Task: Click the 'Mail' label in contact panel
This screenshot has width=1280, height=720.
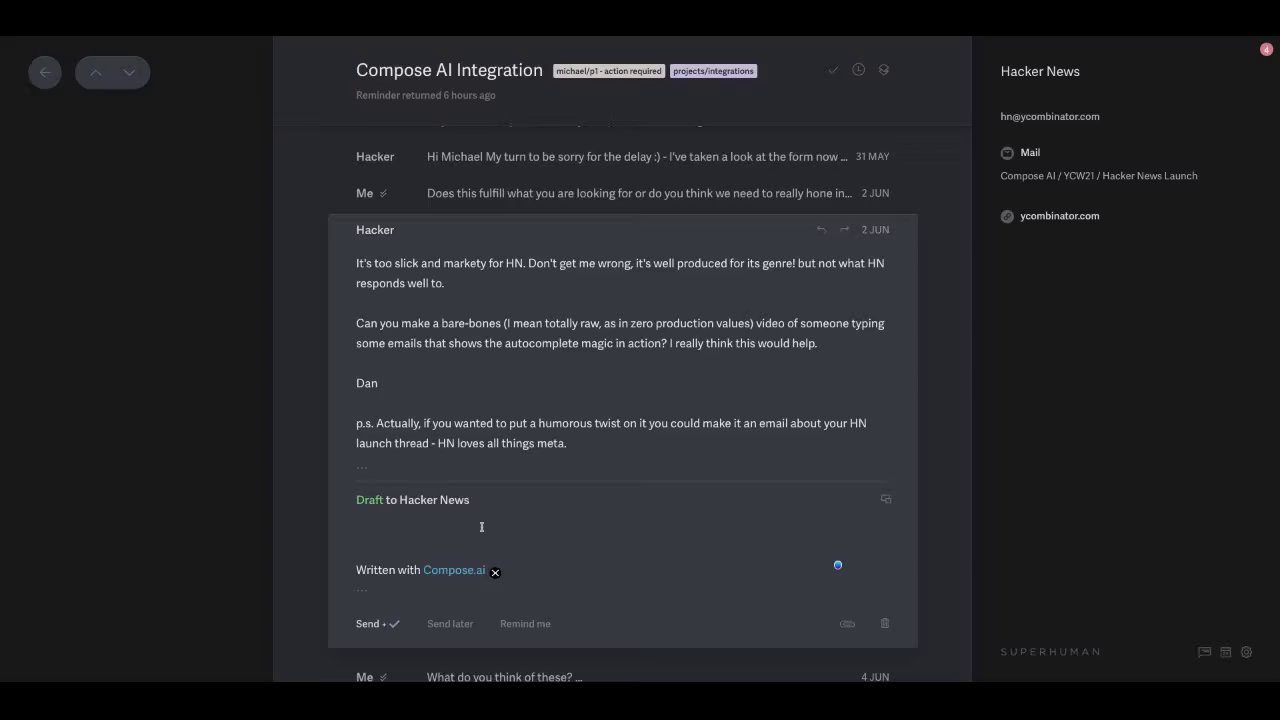Action: [1030, 153]
